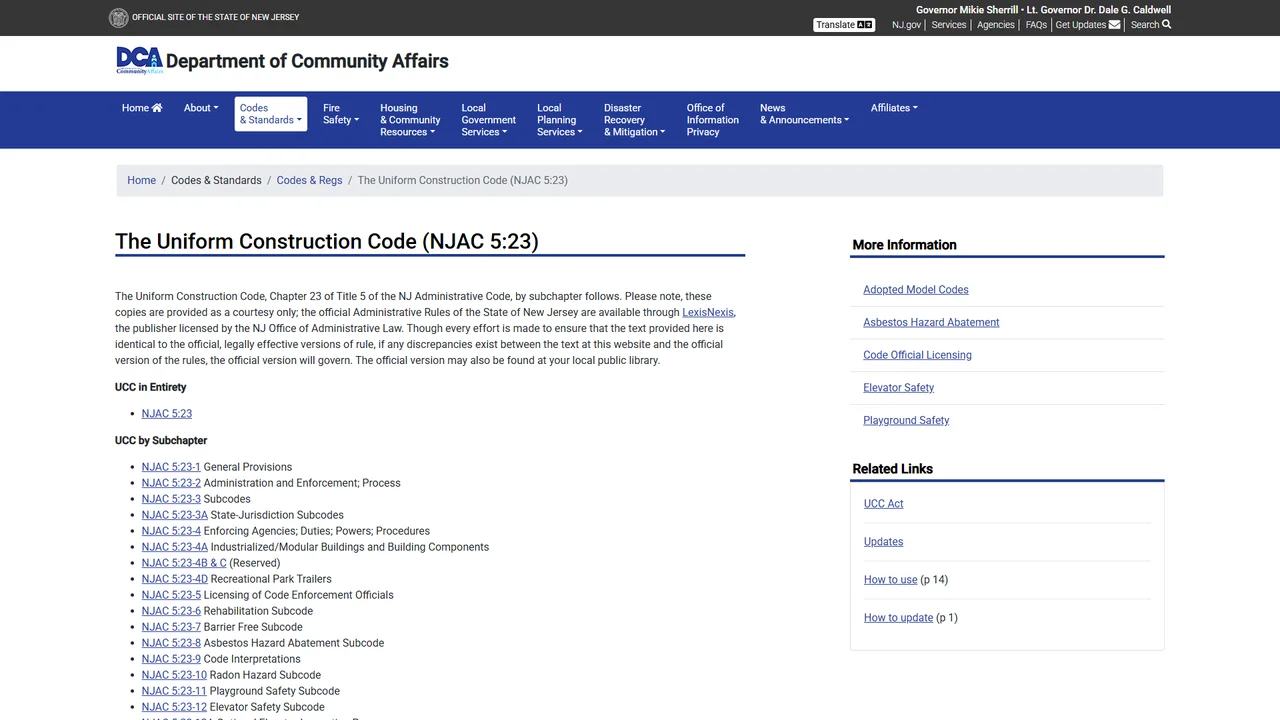Open Adopted Model Codes link
The image size is (1280, 720).
pos(916,290)
